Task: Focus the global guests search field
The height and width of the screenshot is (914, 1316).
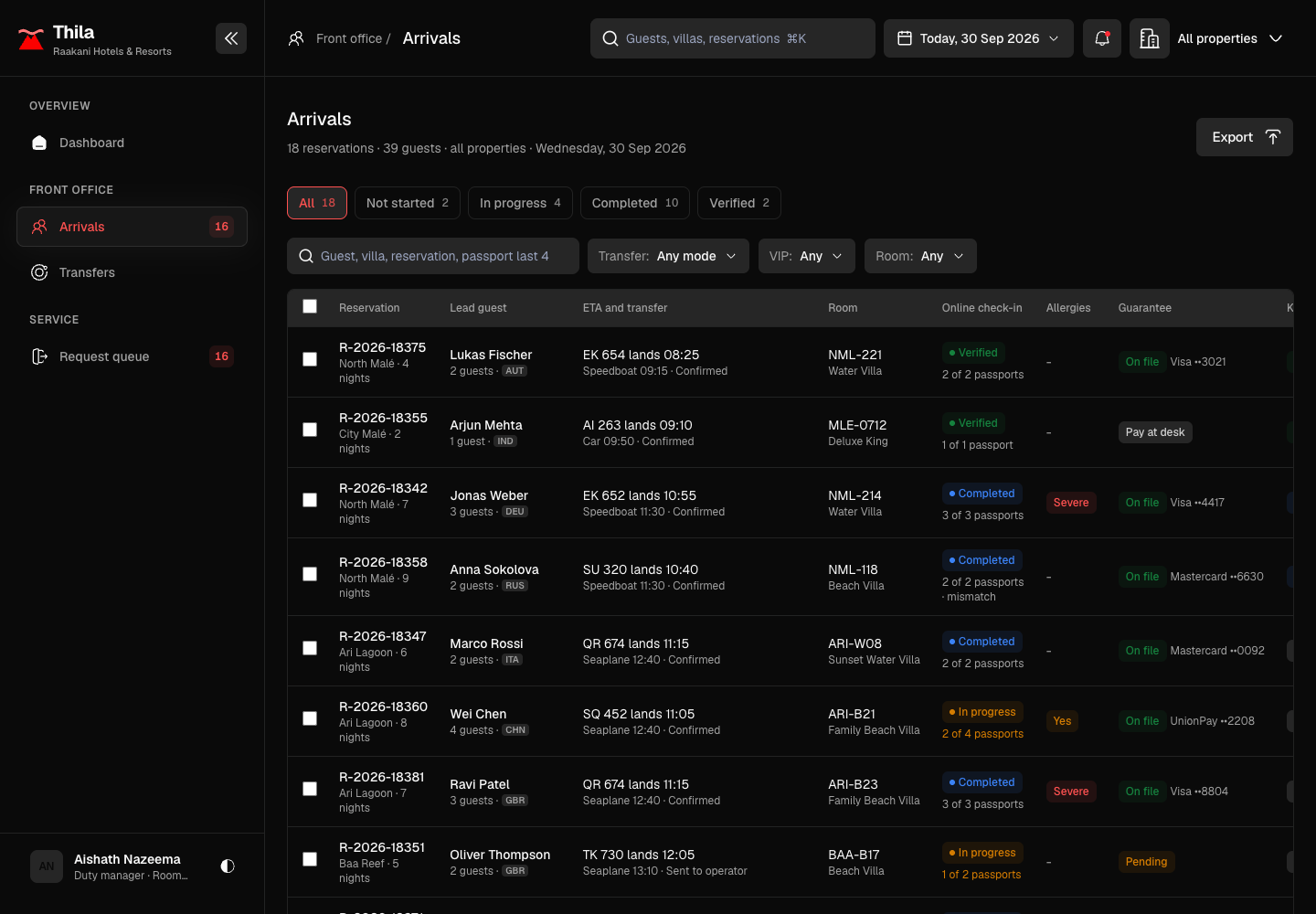Action: pyautogui.click(x=733, y=38)
